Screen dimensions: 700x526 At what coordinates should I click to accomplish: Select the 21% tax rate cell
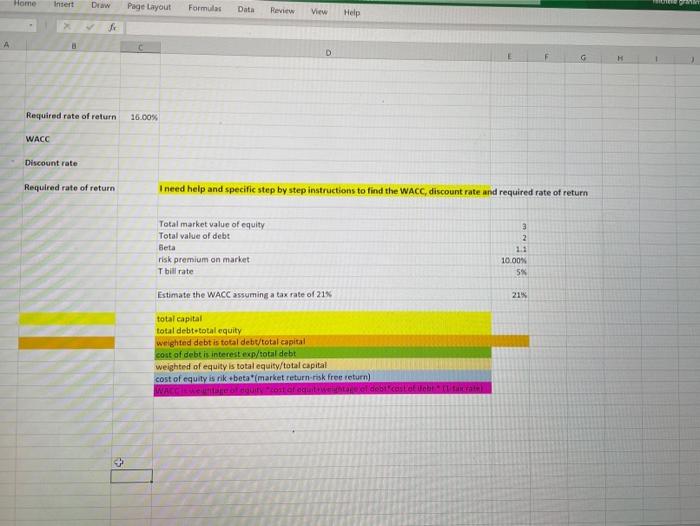coord(509,295)
